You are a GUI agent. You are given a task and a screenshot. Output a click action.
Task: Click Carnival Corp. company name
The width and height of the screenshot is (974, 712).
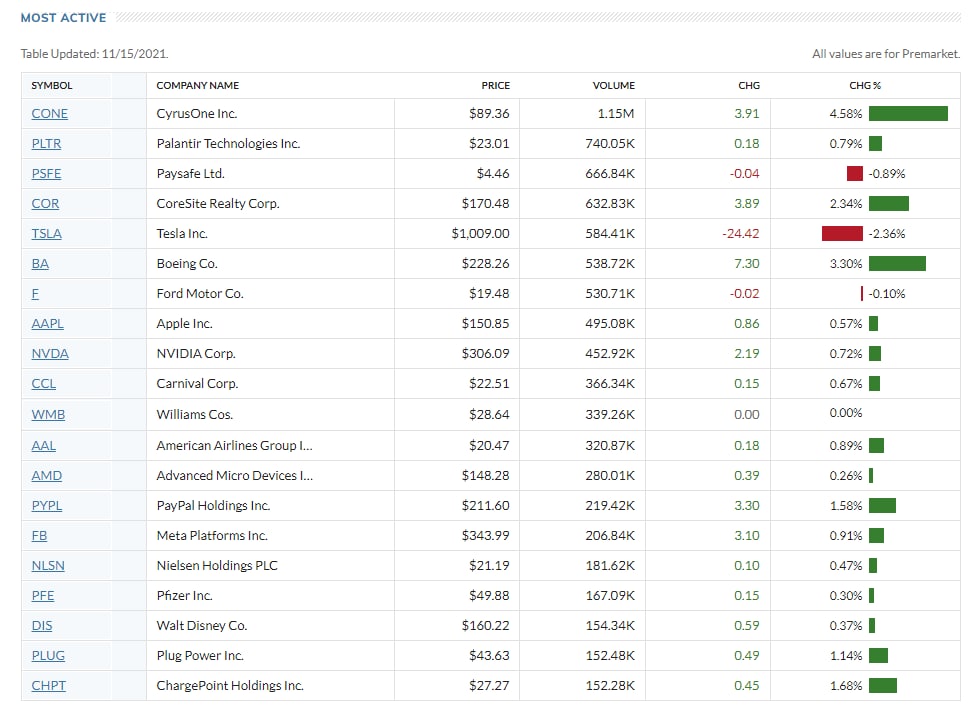(x=198, y=384)
